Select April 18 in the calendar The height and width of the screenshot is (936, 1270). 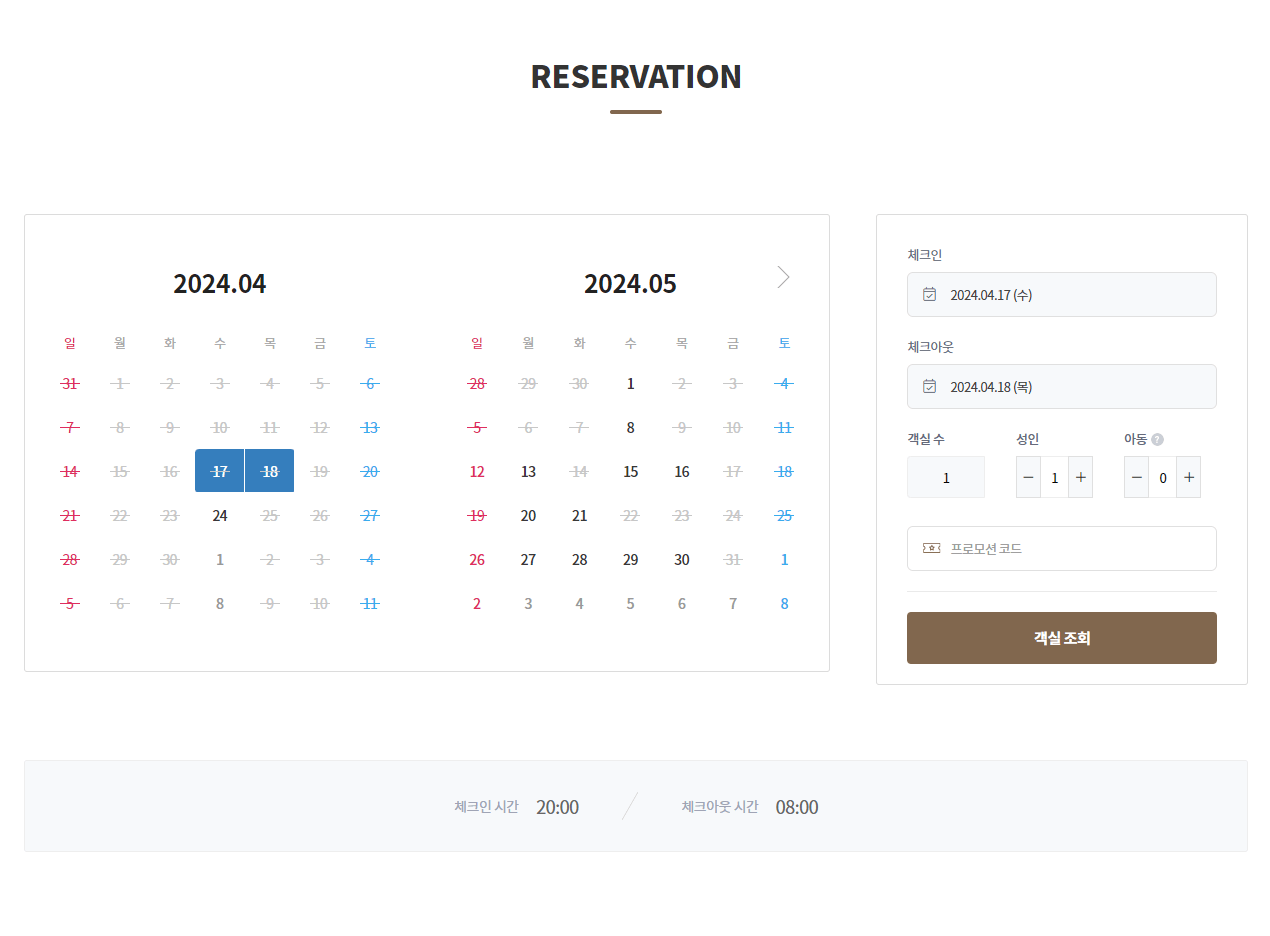click(x=270, y=471)
